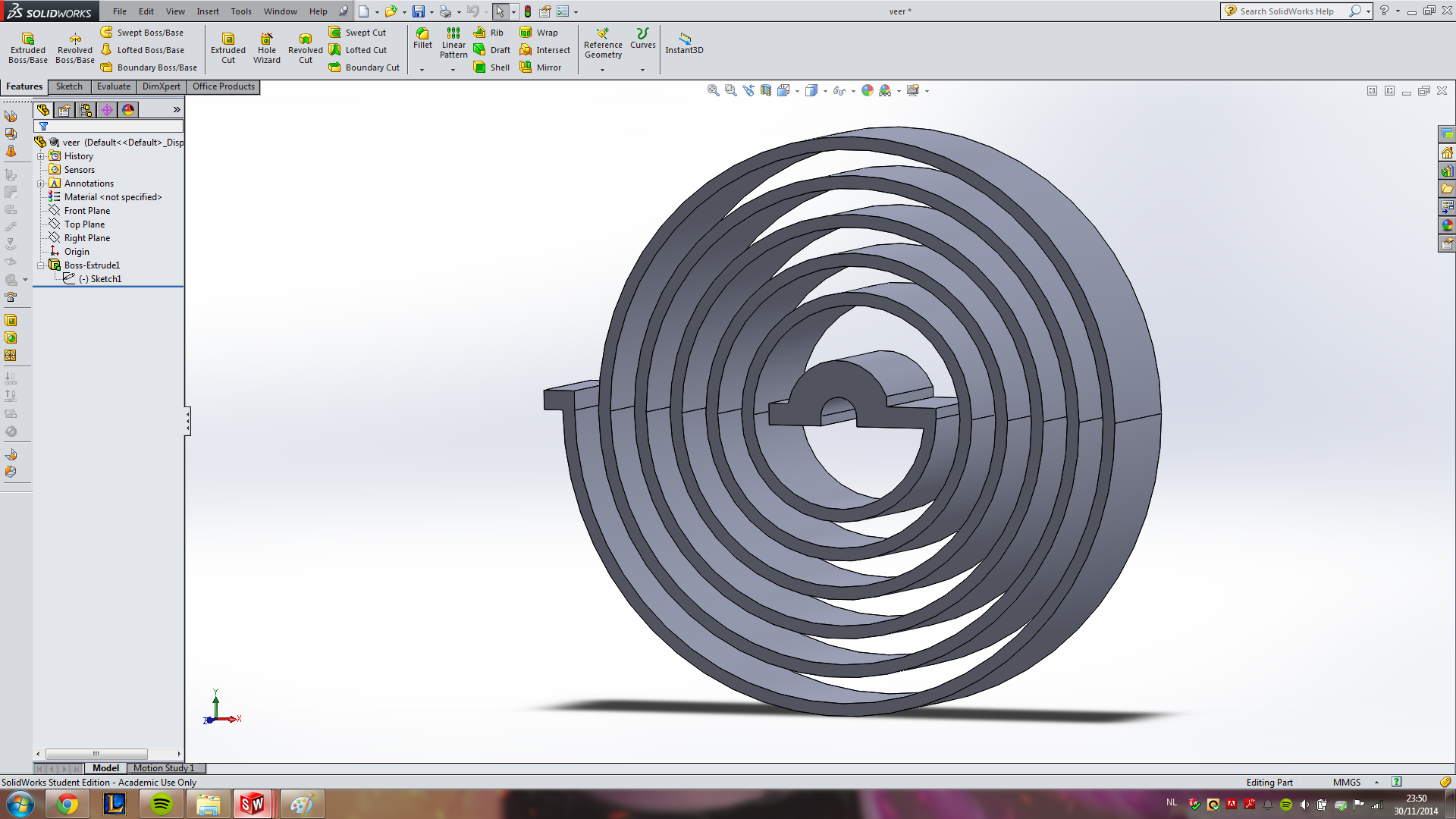
Task: Expand the Fillet options arrow
Action: tap(422, 70)
